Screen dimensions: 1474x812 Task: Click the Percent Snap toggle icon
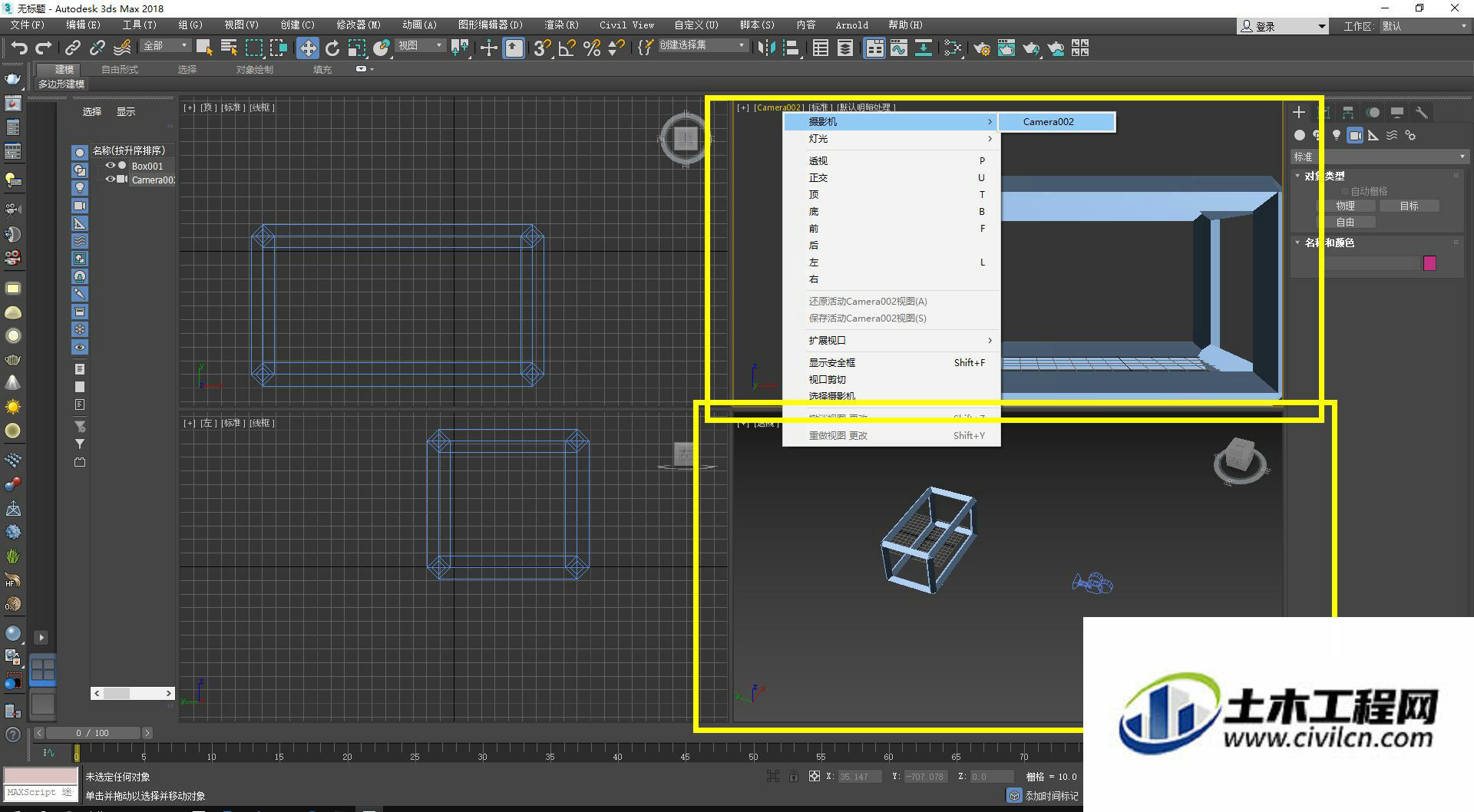592,48
